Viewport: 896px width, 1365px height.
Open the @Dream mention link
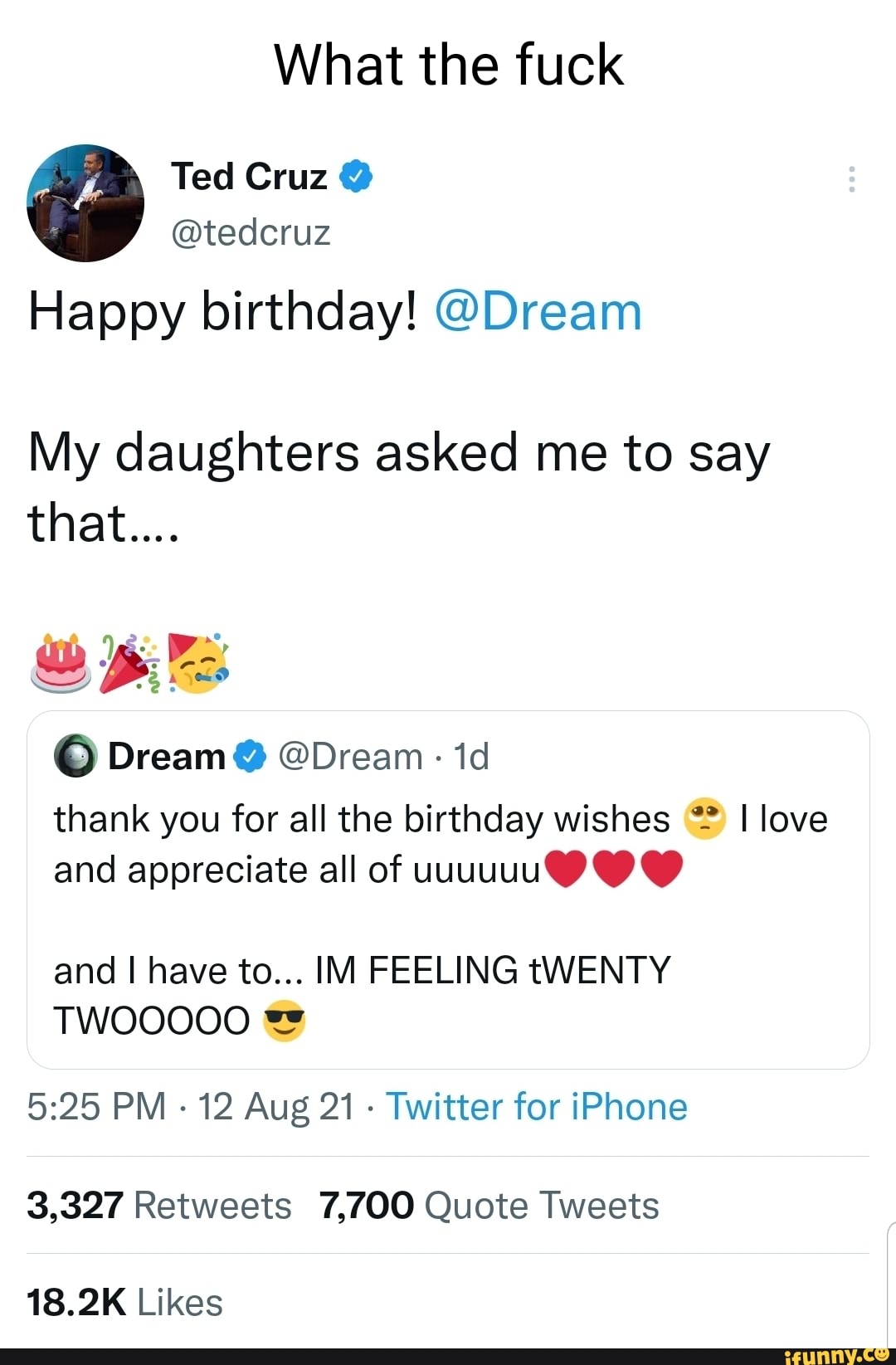538,312
